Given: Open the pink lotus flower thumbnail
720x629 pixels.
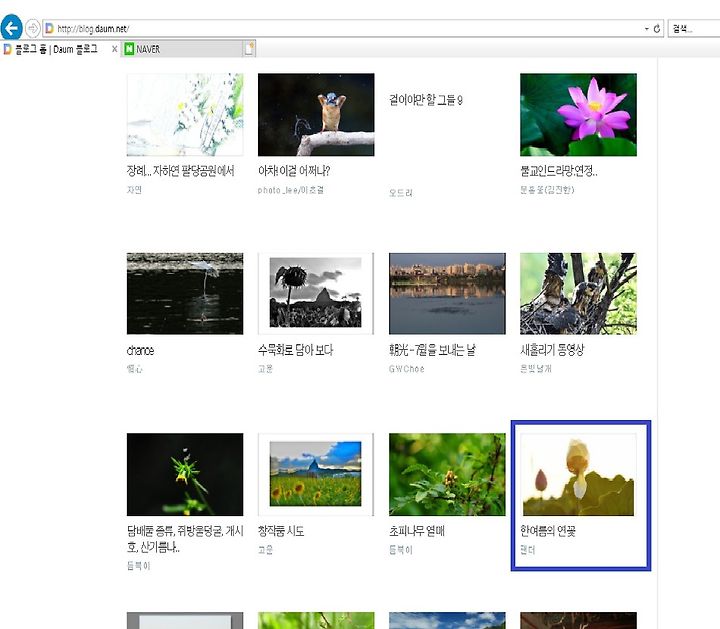Looking at the screenshot, I should tap(578, 115).
